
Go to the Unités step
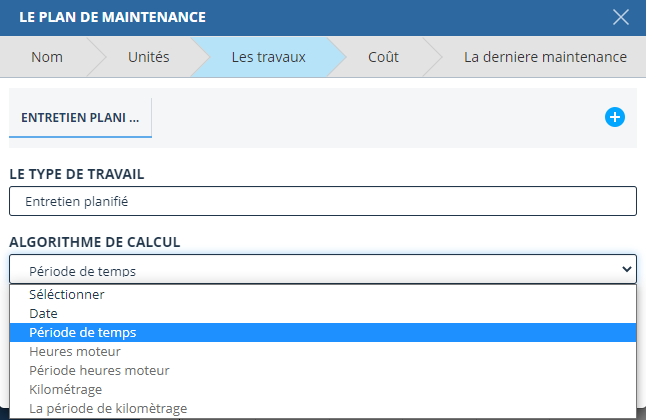(149, 57)
